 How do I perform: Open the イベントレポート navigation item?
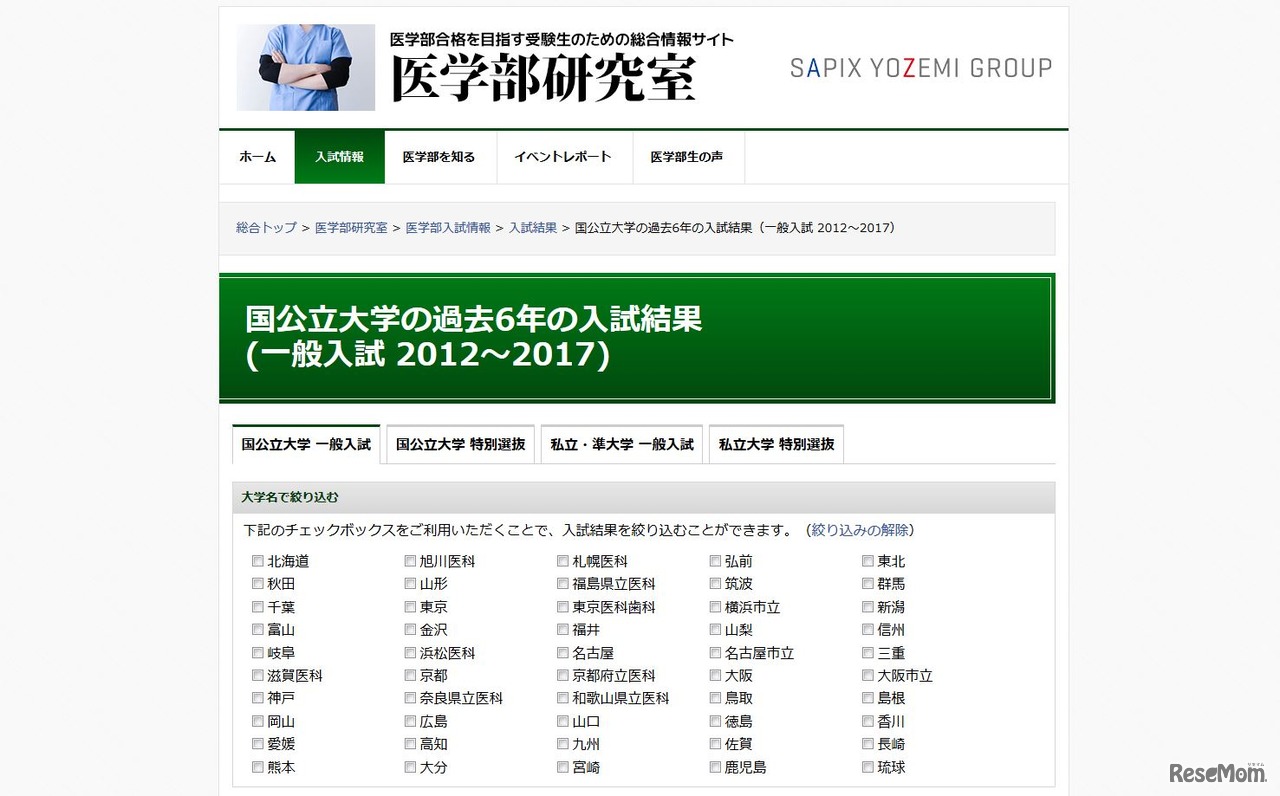[564, 157]
